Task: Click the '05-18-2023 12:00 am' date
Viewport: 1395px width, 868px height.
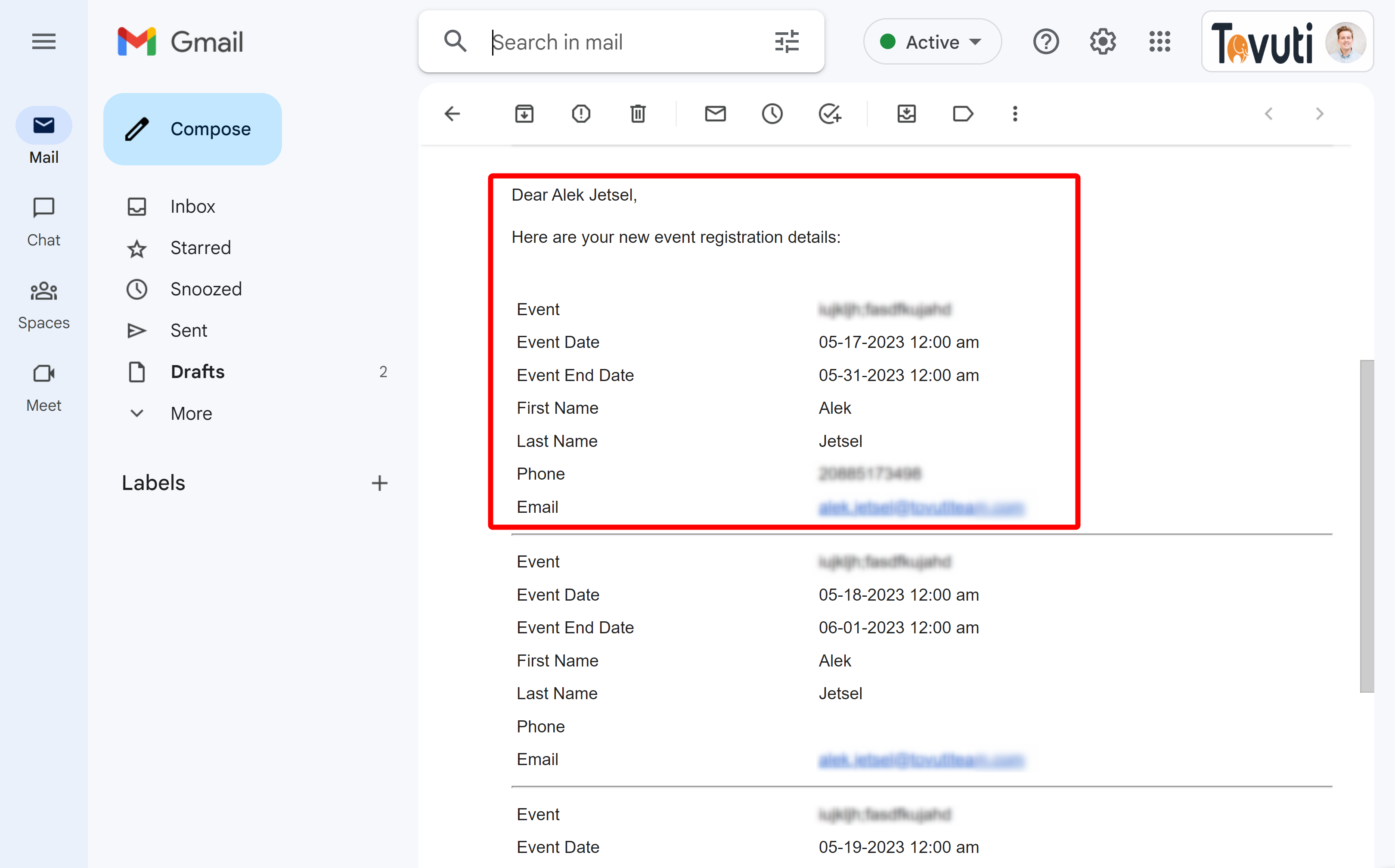Action: click(899, 595)
